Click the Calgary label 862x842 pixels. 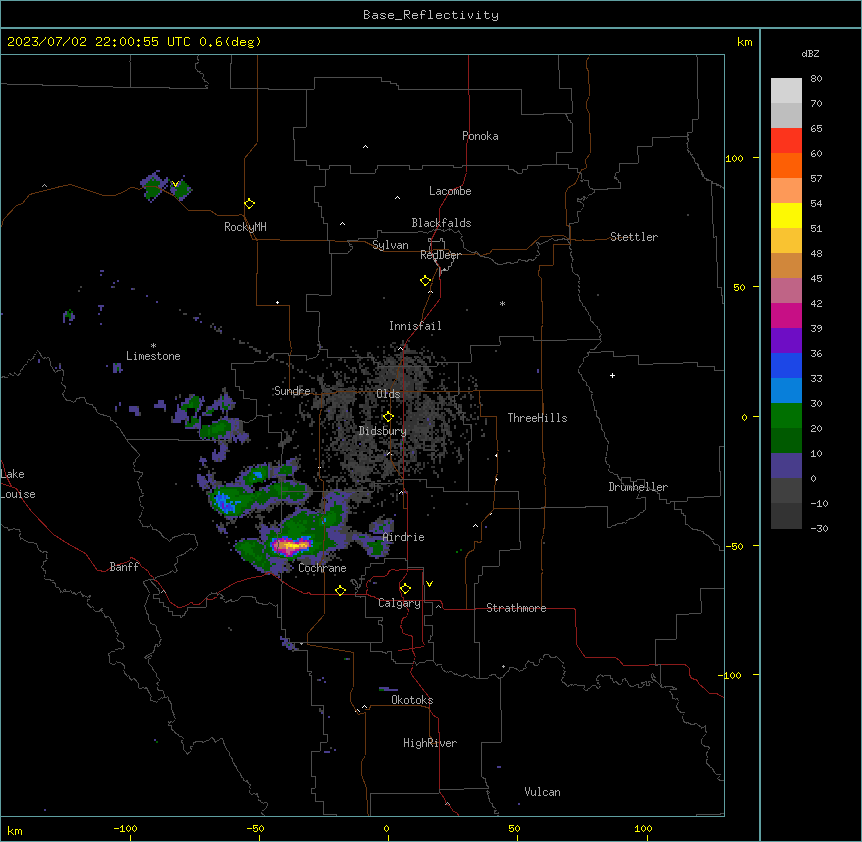coord(400,603)
